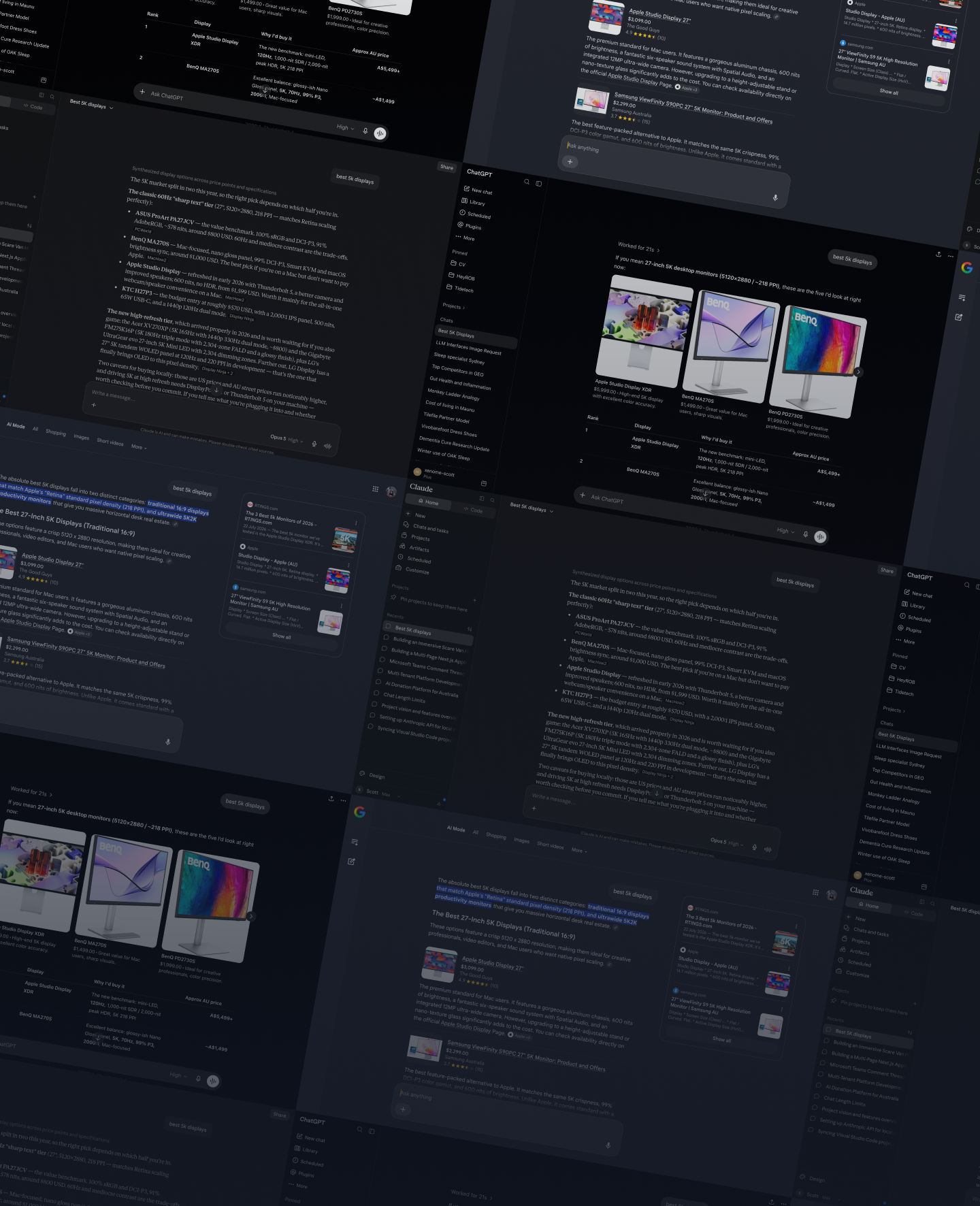Click the search icon in the complete Claude window's sidebar
The image size is (980, 1206).
(x=493, y=500)
